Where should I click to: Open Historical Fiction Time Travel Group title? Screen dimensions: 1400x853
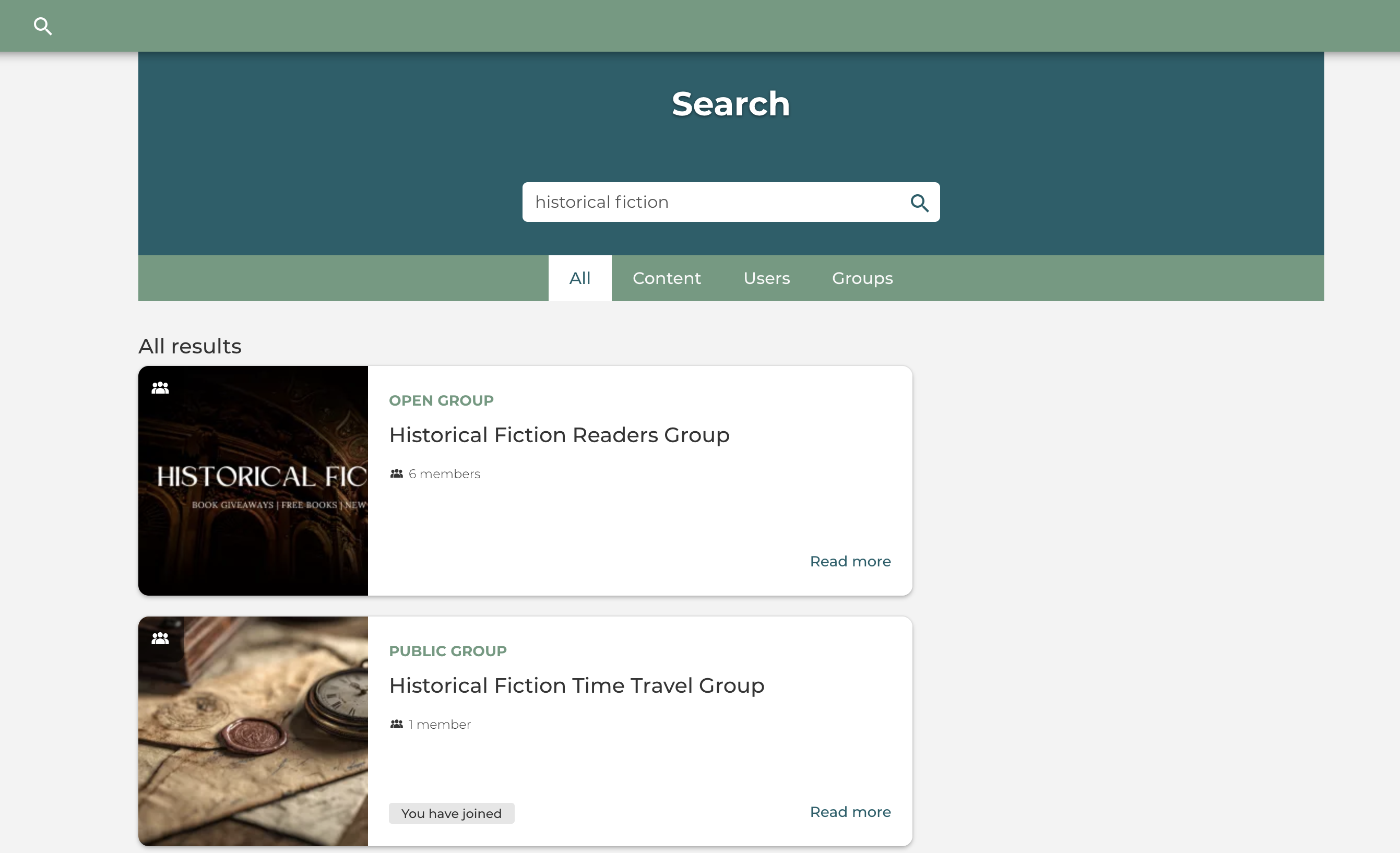click(577, 685)
